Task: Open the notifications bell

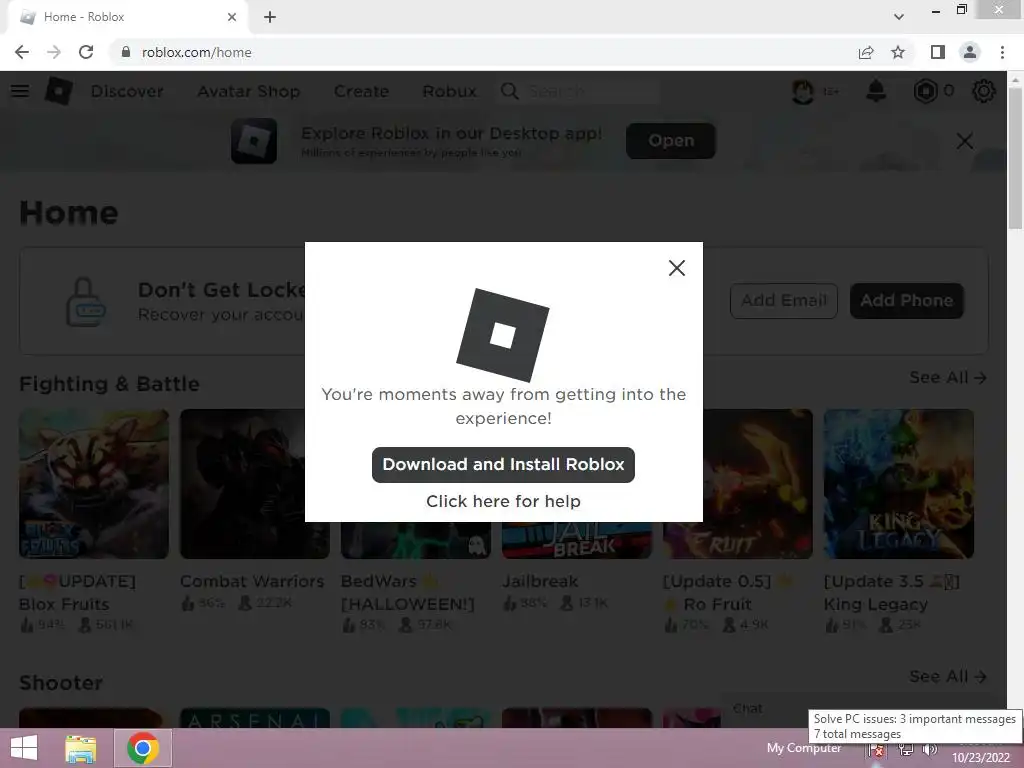Action: click(x=876, y=91)
